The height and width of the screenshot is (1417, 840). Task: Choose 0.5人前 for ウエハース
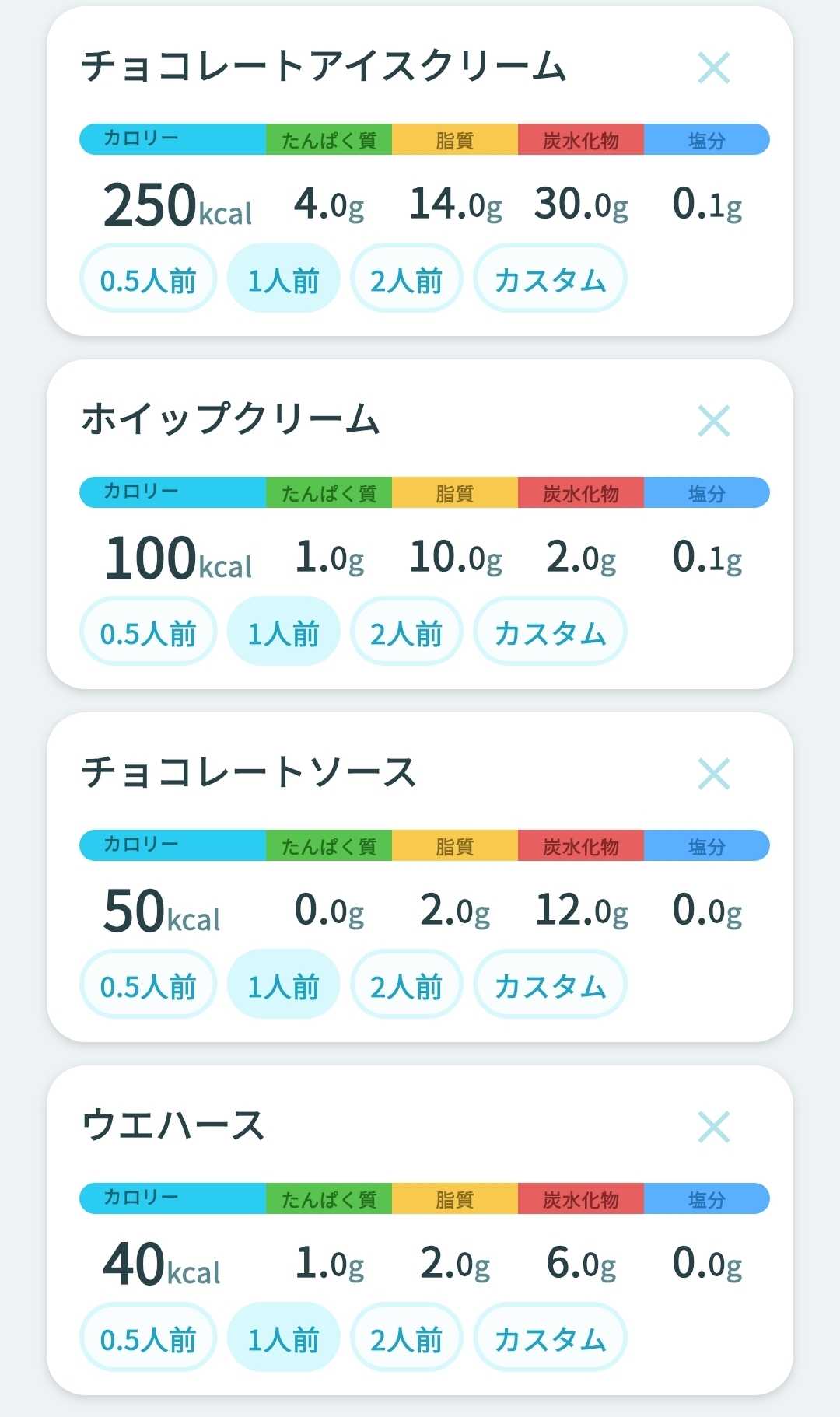(148, 1338)
